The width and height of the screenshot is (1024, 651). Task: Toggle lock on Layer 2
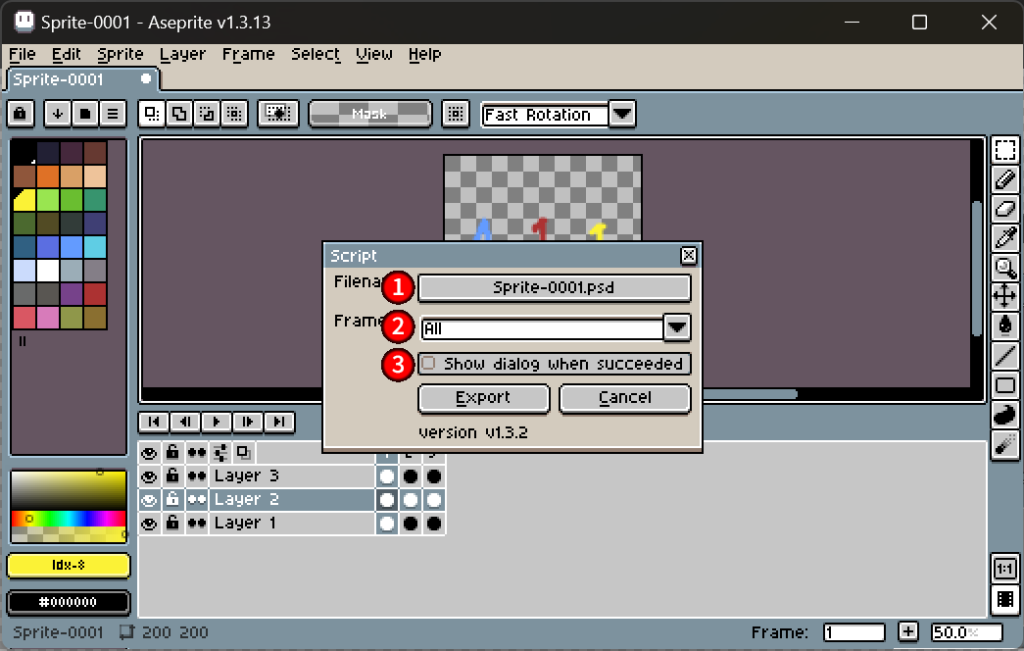tap(172, 499)
